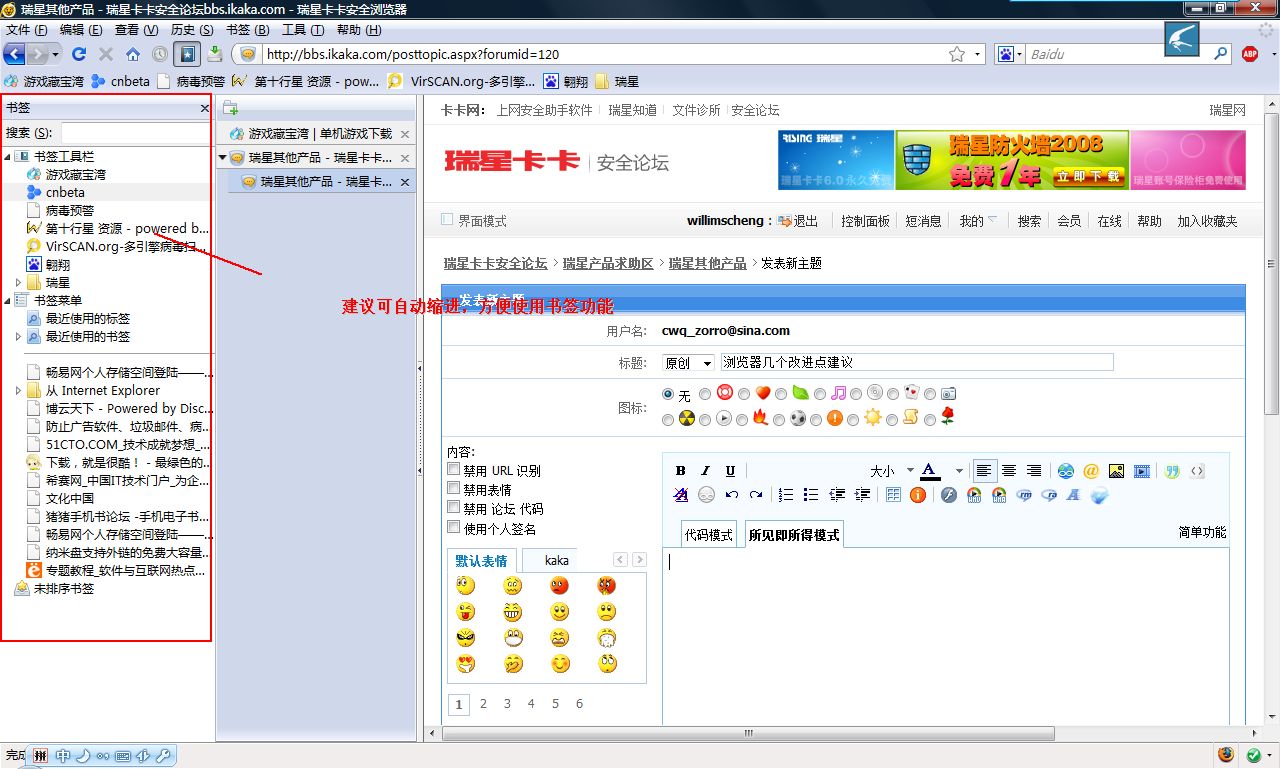Choose the rose post icon radio button
Image resolution: width=1280 pixels, height=769 pixels.
930,420
